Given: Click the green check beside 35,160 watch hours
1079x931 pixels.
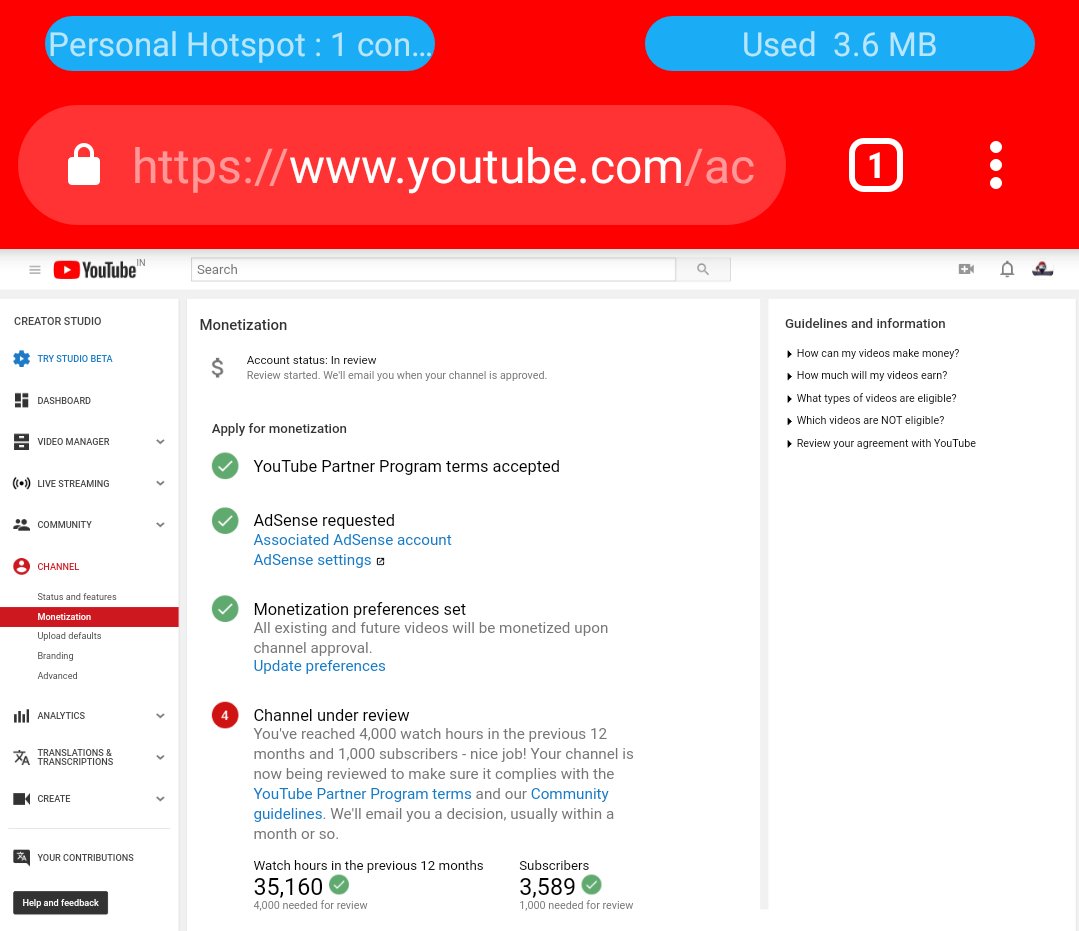Looking at the screenshot, I should (339, 884).
